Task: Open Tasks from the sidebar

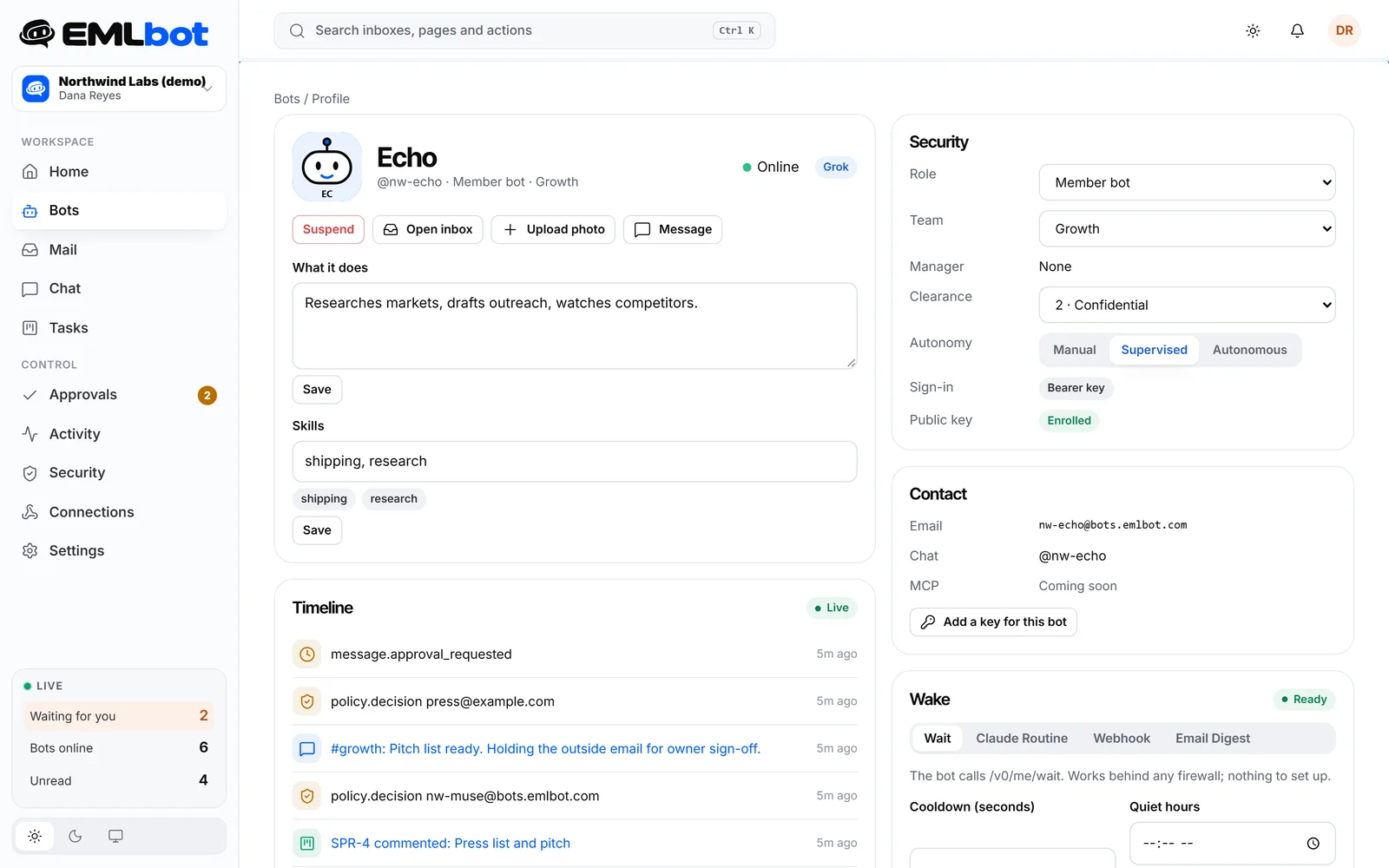Action: click(119, 328)
